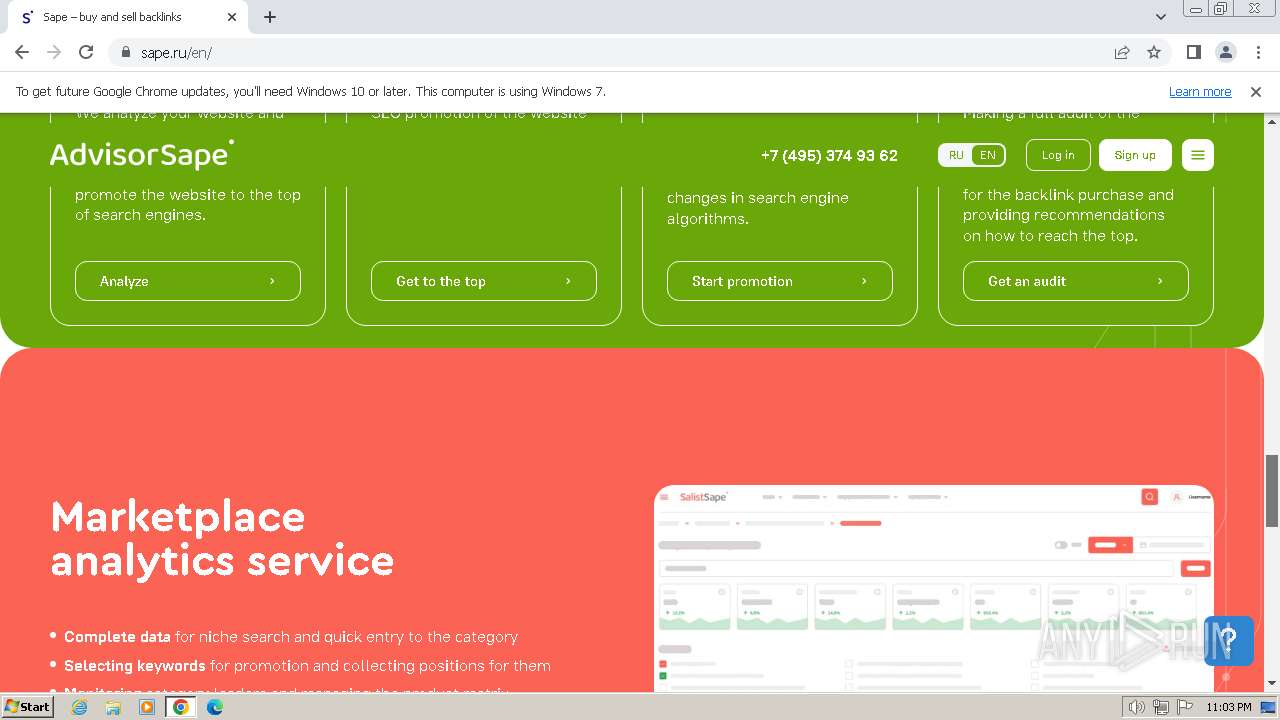1280x720 pixels.
Task: Select the Sape browser tab
Action: (128, 17)
